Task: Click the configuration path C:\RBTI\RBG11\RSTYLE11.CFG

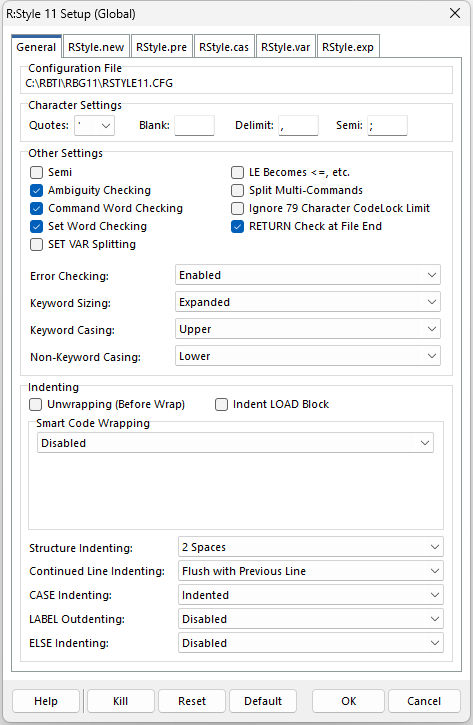Action: coord(99,84)
